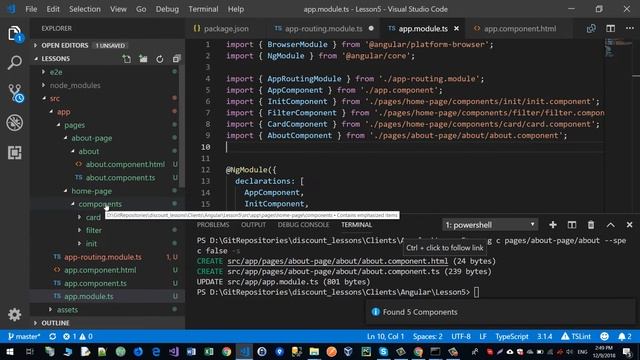Open errors and warnings count in status bar
Viewport: 640px width, 360px height.
coord(78,337)
